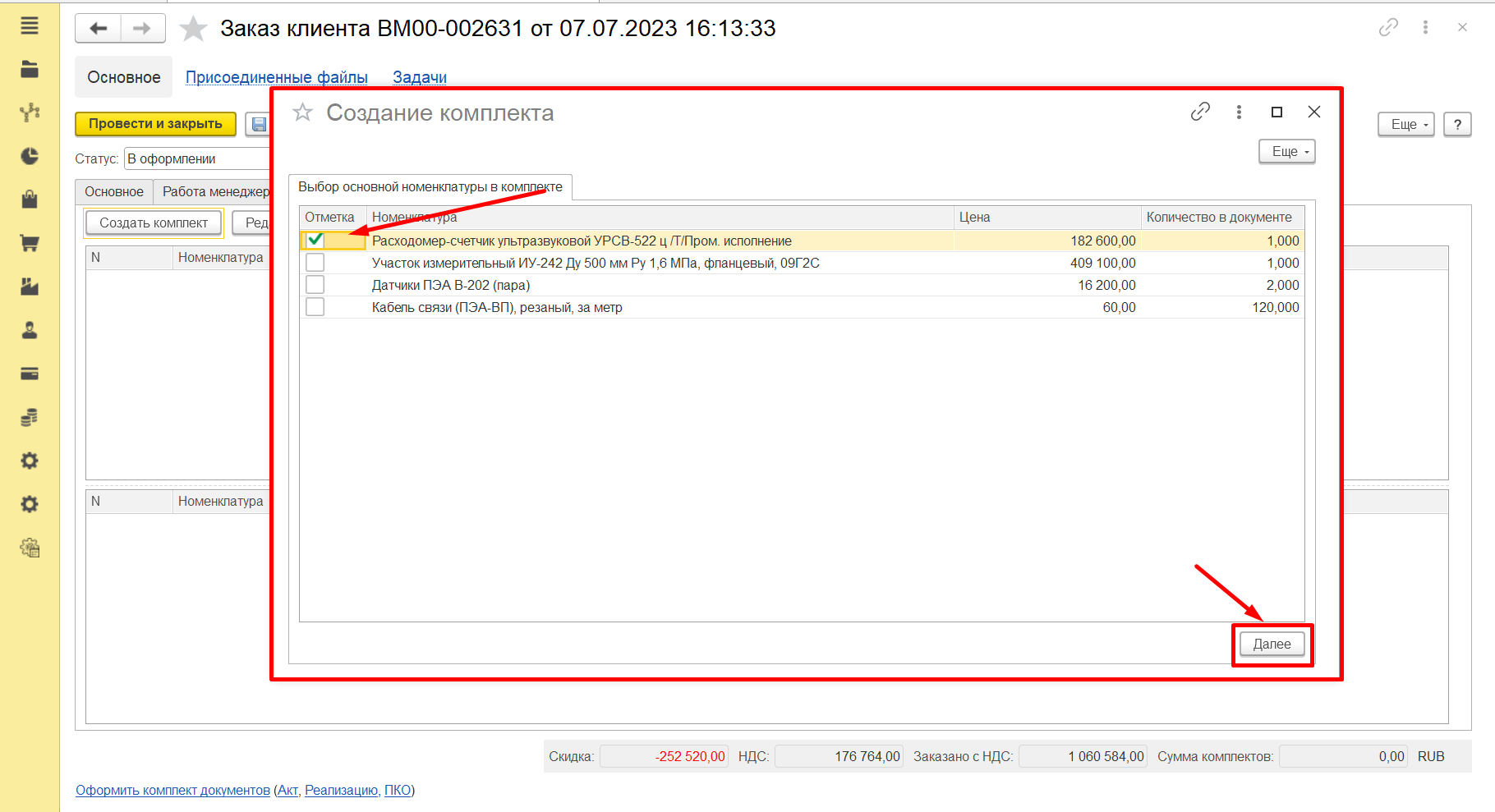1495x812 pixels.
Task: Expand the Еще dropdown in the order window
Action: pyautogui.click(x=1406, y=125)
